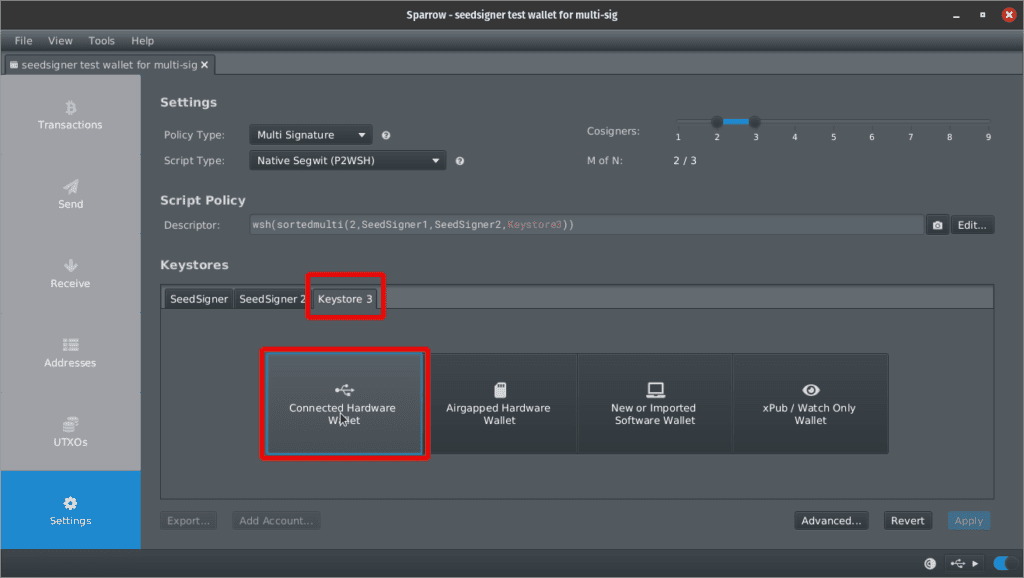
Task: Click the help icon beside Policy Type
Action: coord(386,135)
